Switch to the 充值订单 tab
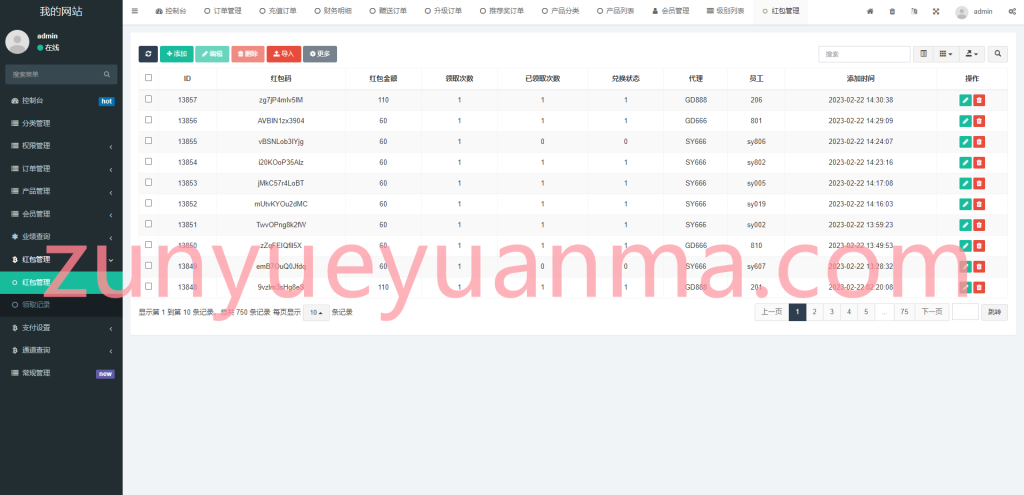Screen dimensions: 1024x495 tap(278, 11)
